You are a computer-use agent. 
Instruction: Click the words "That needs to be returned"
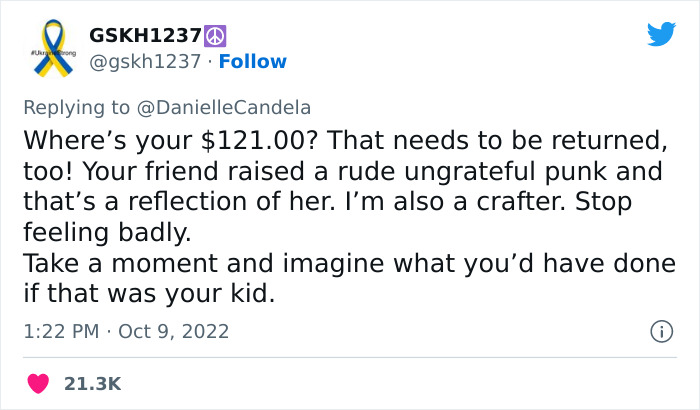[x=517, y=138]
